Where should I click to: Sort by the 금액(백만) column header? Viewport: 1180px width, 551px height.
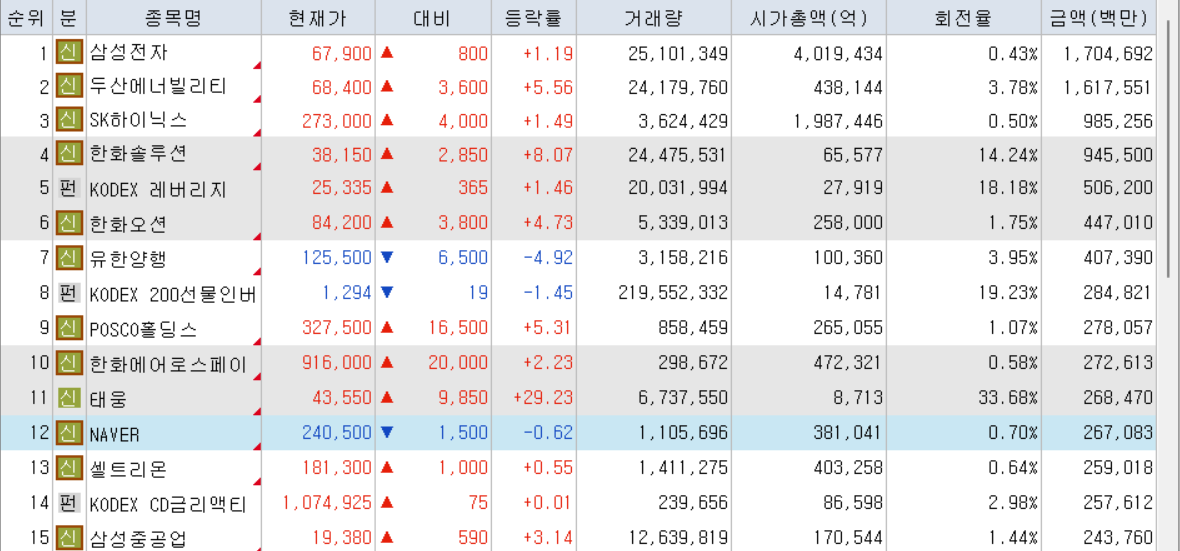(1099, 18)
